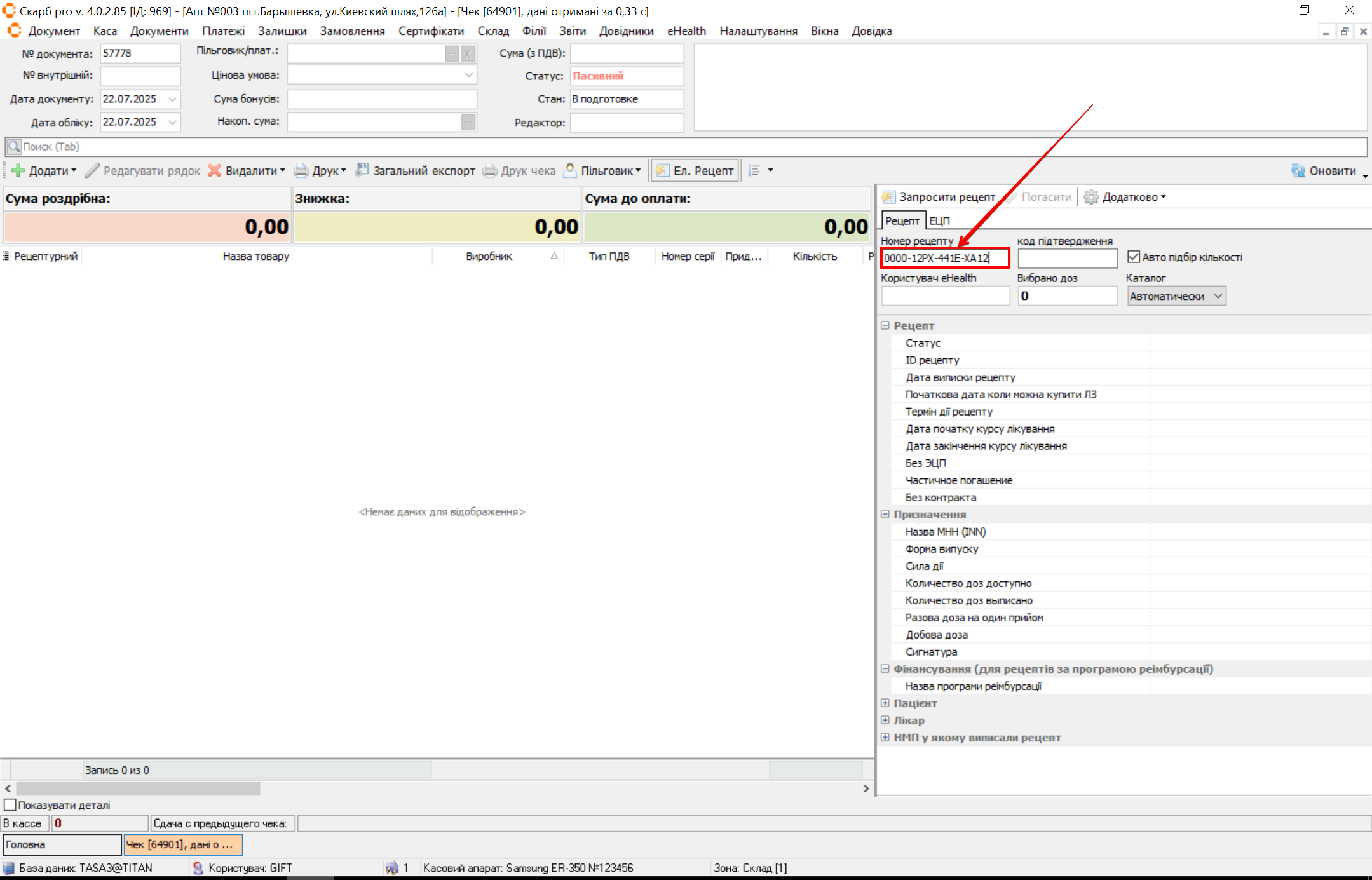Screen dimensions: 1372x880
Task: Open the list view options icon
Action: point(754,170)
